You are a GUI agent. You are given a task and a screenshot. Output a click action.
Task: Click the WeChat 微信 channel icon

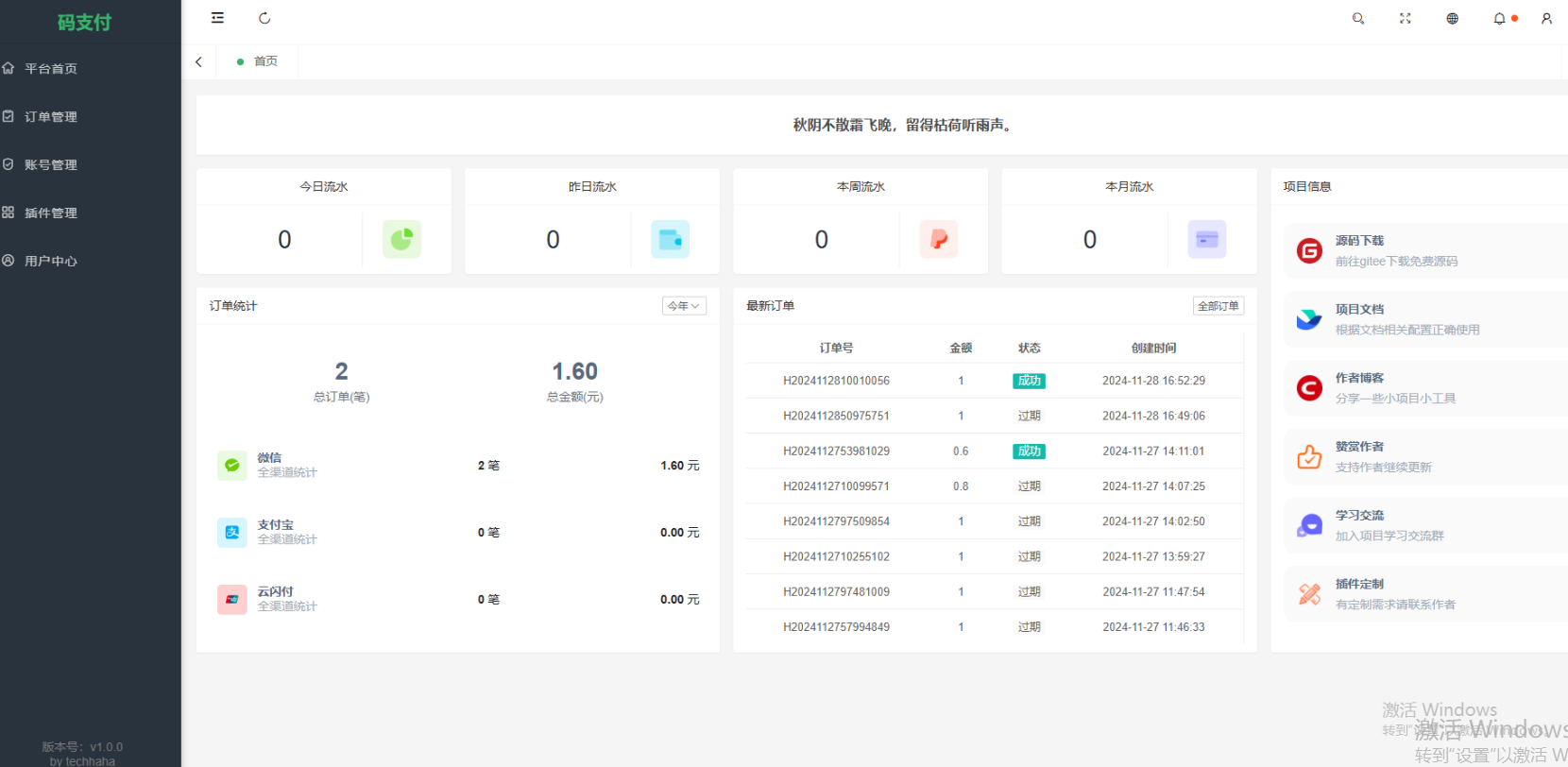click(x=232, y=466)
